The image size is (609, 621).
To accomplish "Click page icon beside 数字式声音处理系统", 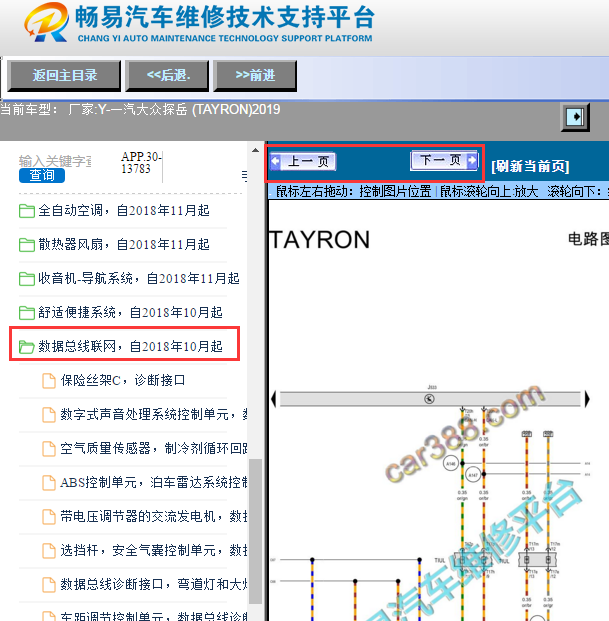I will pos(49,415).
